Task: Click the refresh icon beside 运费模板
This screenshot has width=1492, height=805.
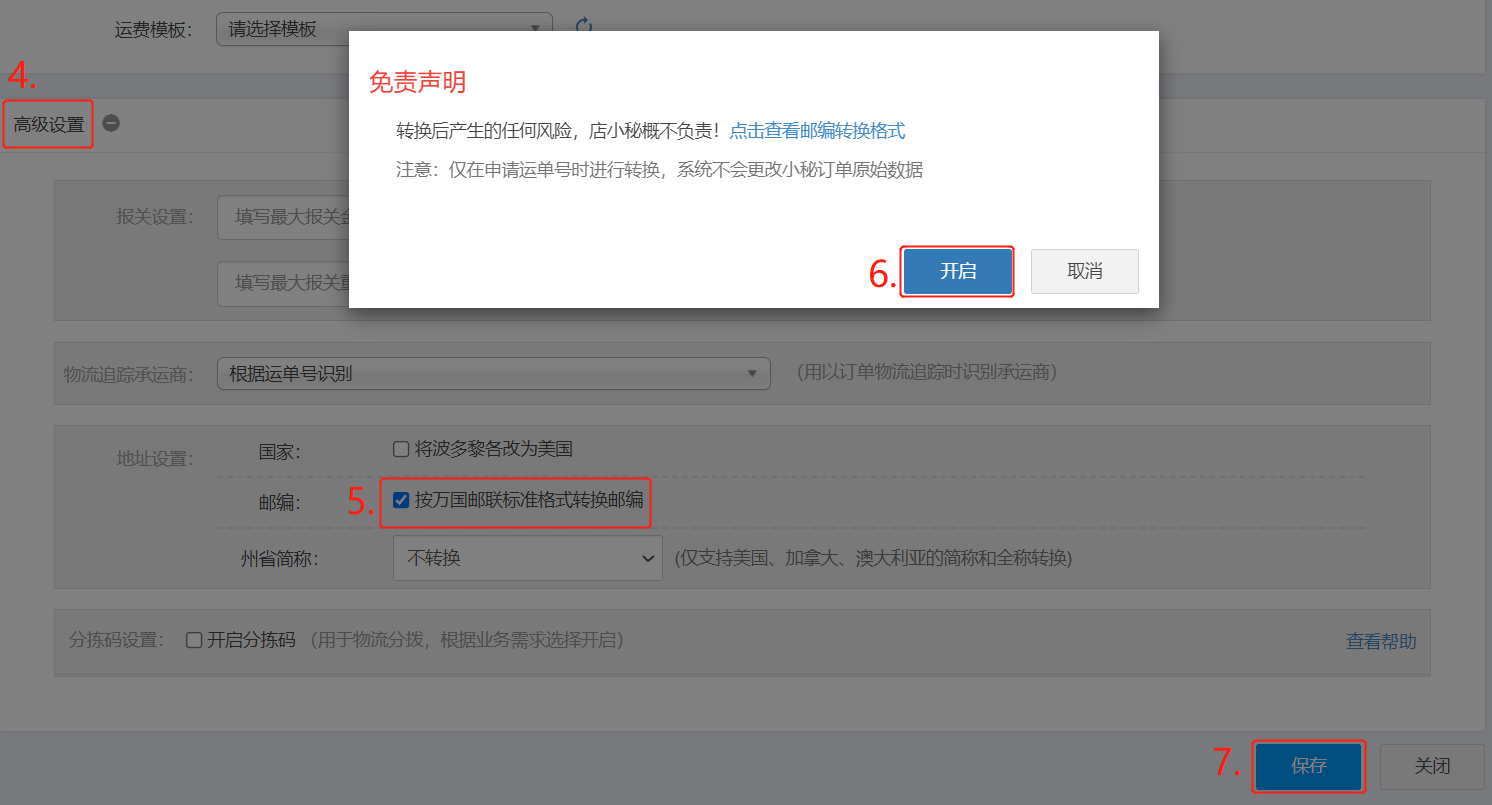Action: click(584, 26)
